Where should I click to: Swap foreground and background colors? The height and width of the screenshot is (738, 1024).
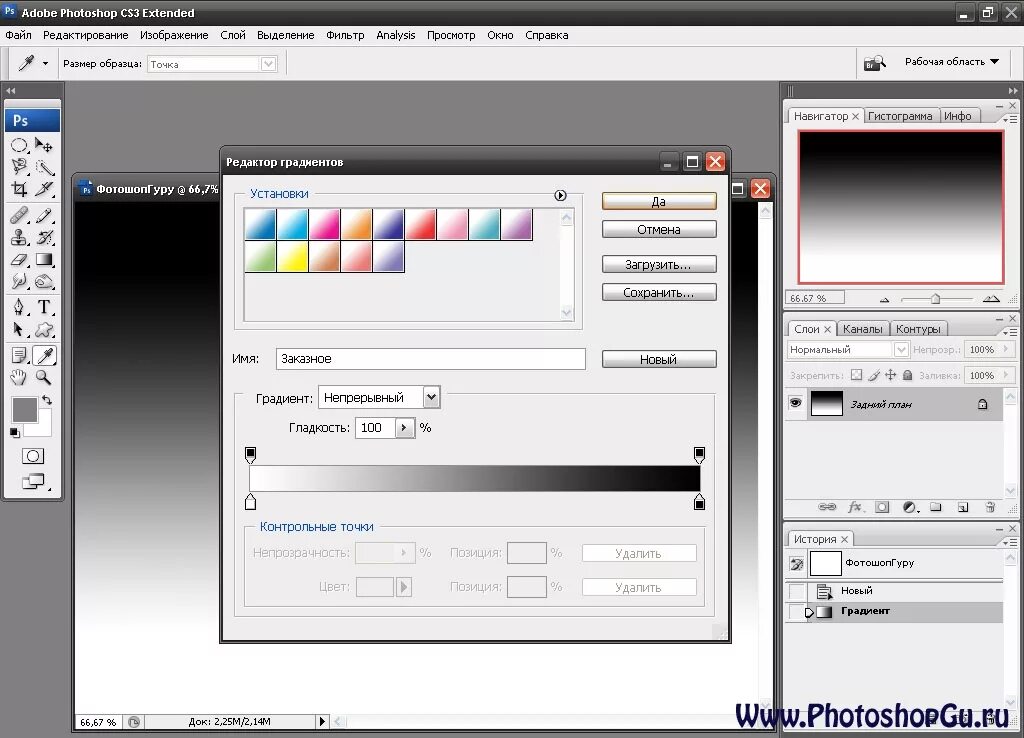[x=47, y=400]
